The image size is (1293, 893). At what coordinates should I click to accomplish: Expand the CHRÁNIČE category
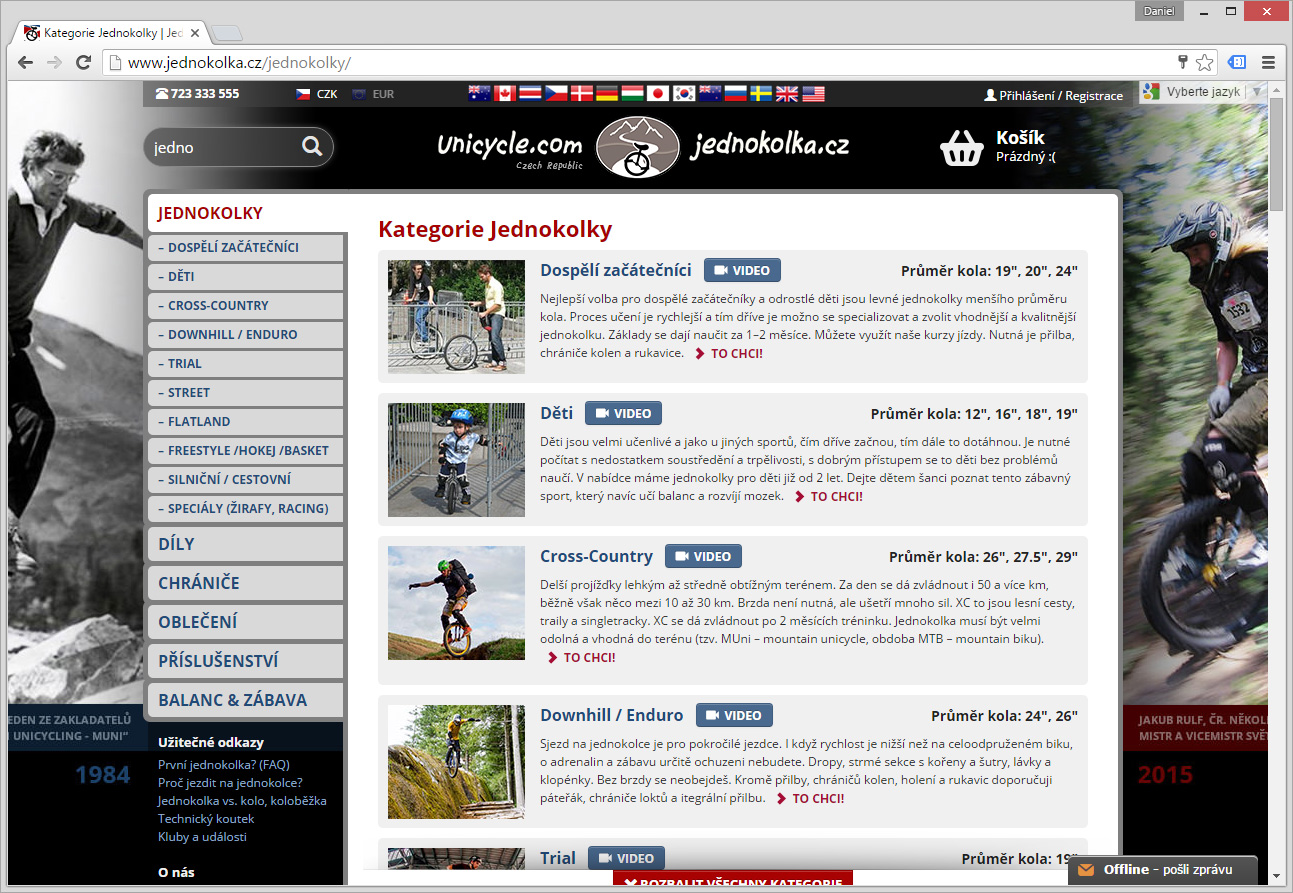tap(246, 583)
